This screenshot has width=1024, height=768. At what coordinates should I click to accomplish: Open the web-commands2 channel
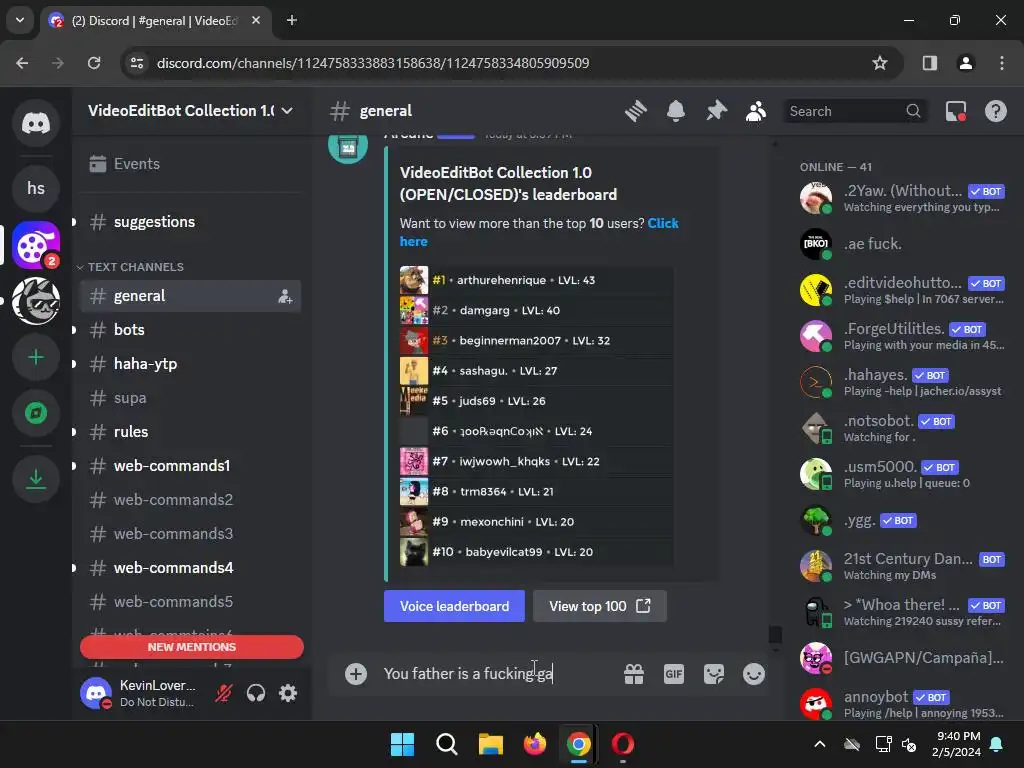[x=189, y=500]
